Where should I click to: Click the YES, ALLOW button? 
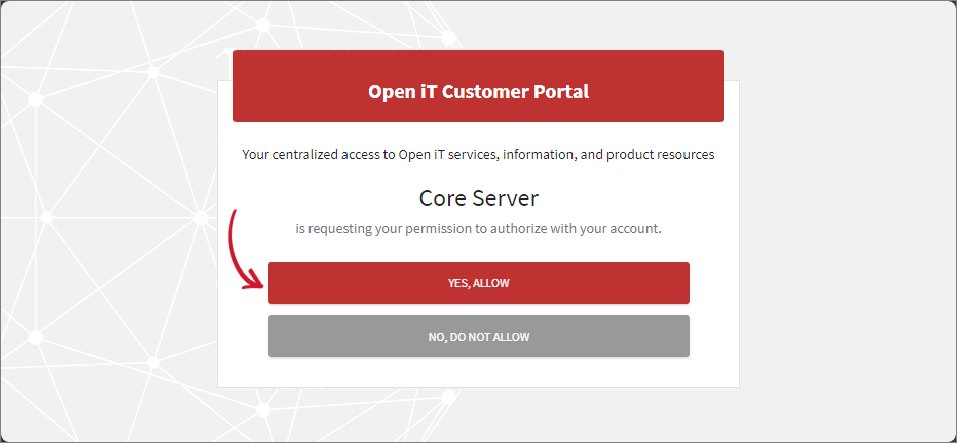click(478, 283)
